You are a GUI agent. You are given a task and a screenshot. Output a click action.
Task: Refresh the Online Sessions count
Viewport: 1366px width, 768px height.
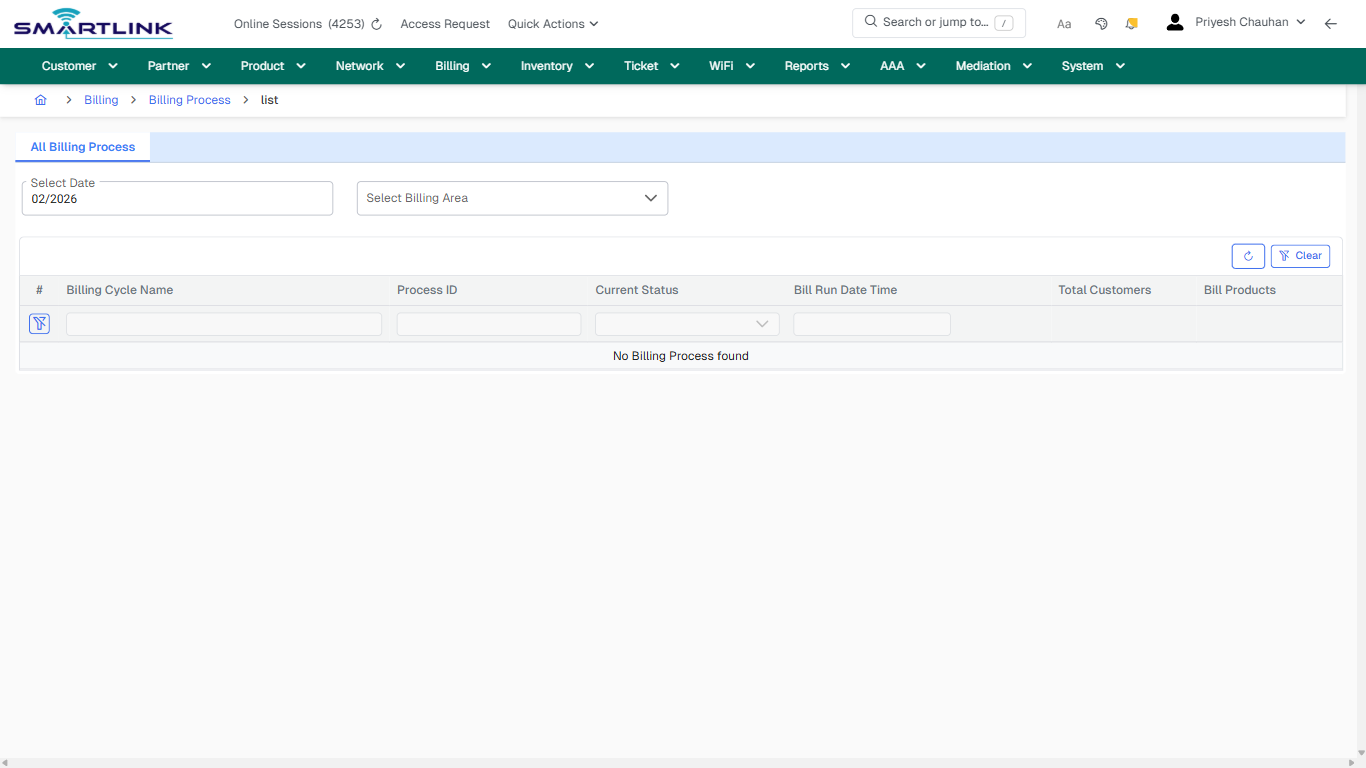point(376,23)
